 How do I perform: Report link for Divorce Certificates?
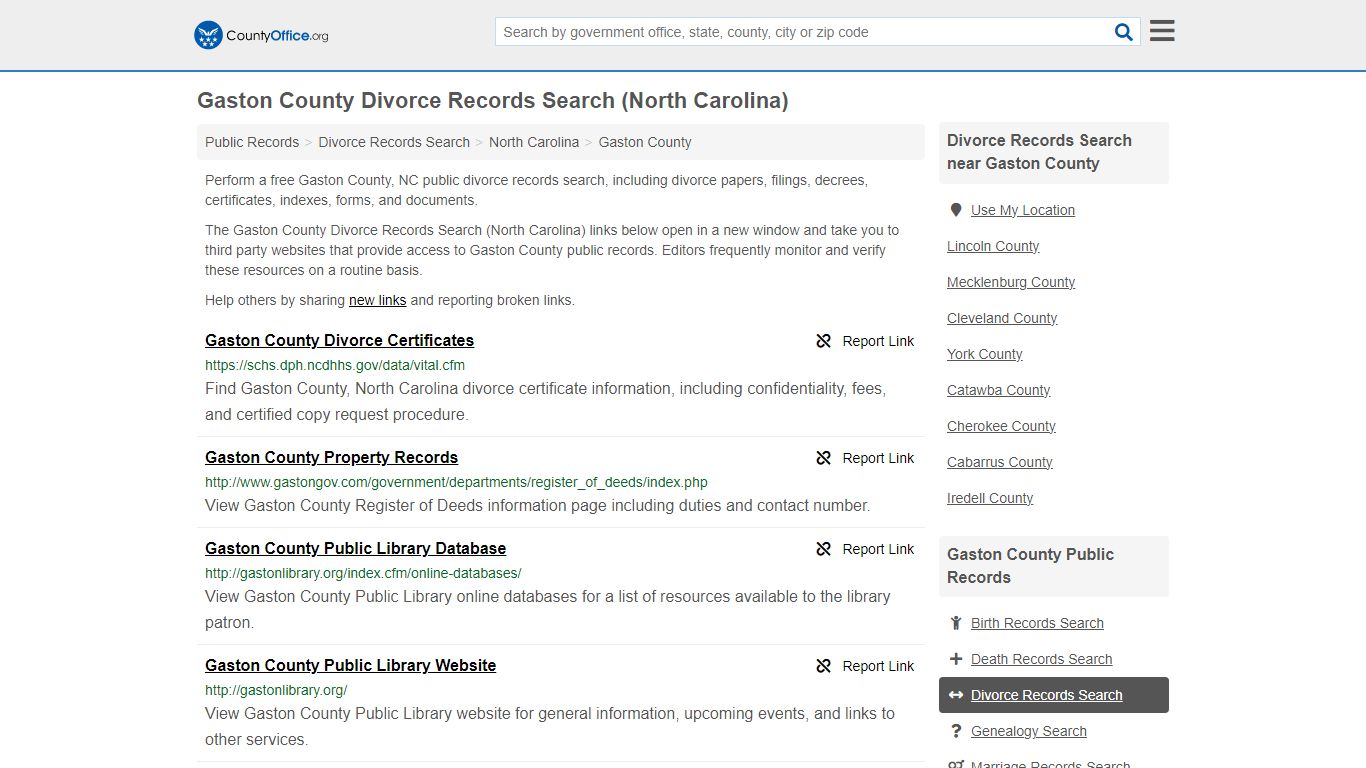(x=878, y=341)
